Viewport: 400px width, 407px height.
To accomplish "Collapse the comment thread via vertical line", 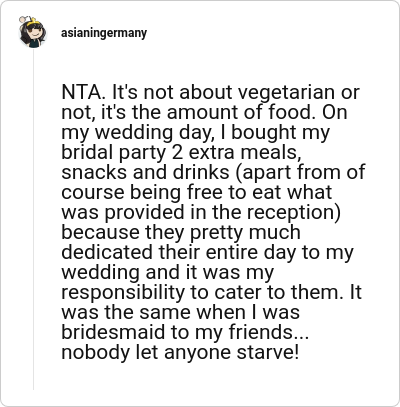I will coord(33,220).
